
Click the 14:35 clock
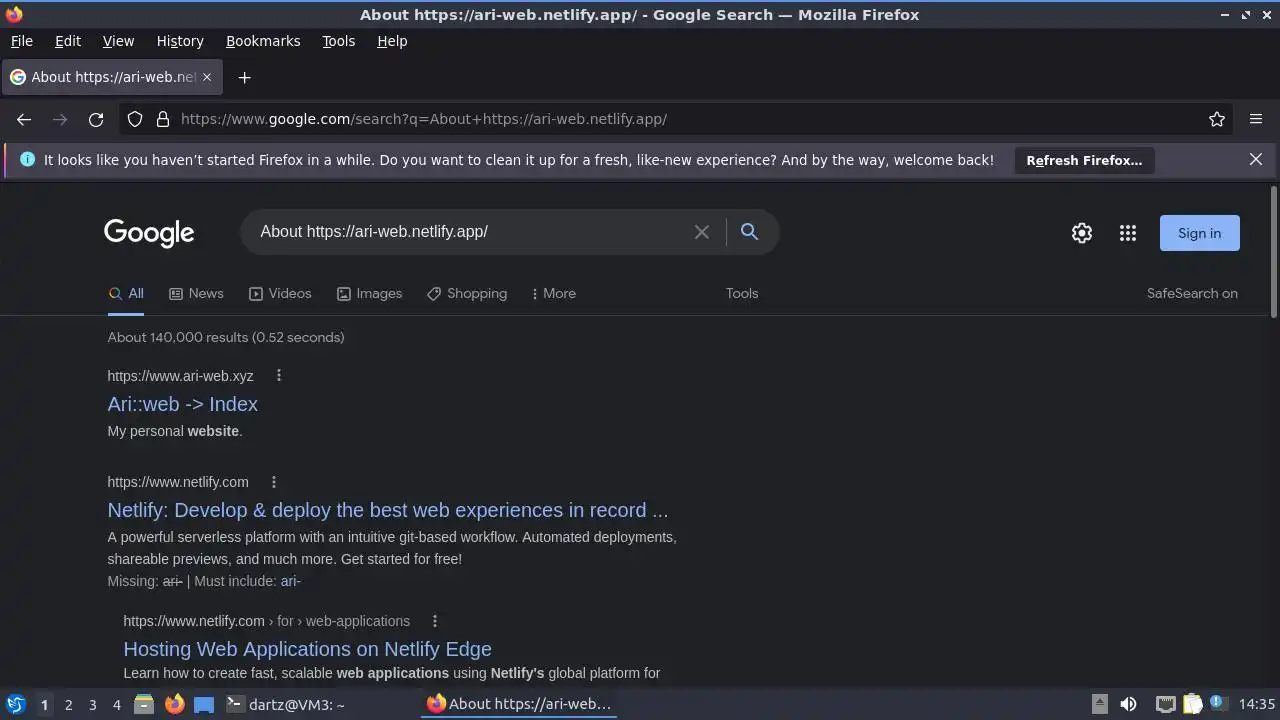[1257, 704]
